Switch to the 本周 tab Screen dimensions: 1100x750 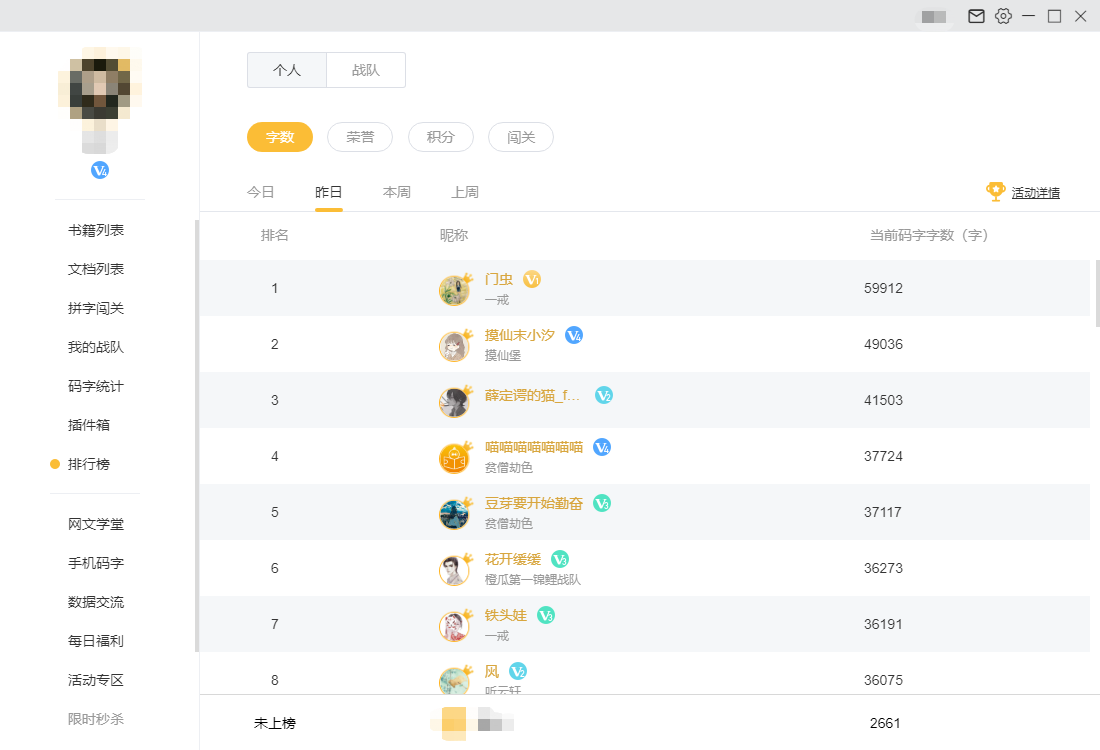397,192
